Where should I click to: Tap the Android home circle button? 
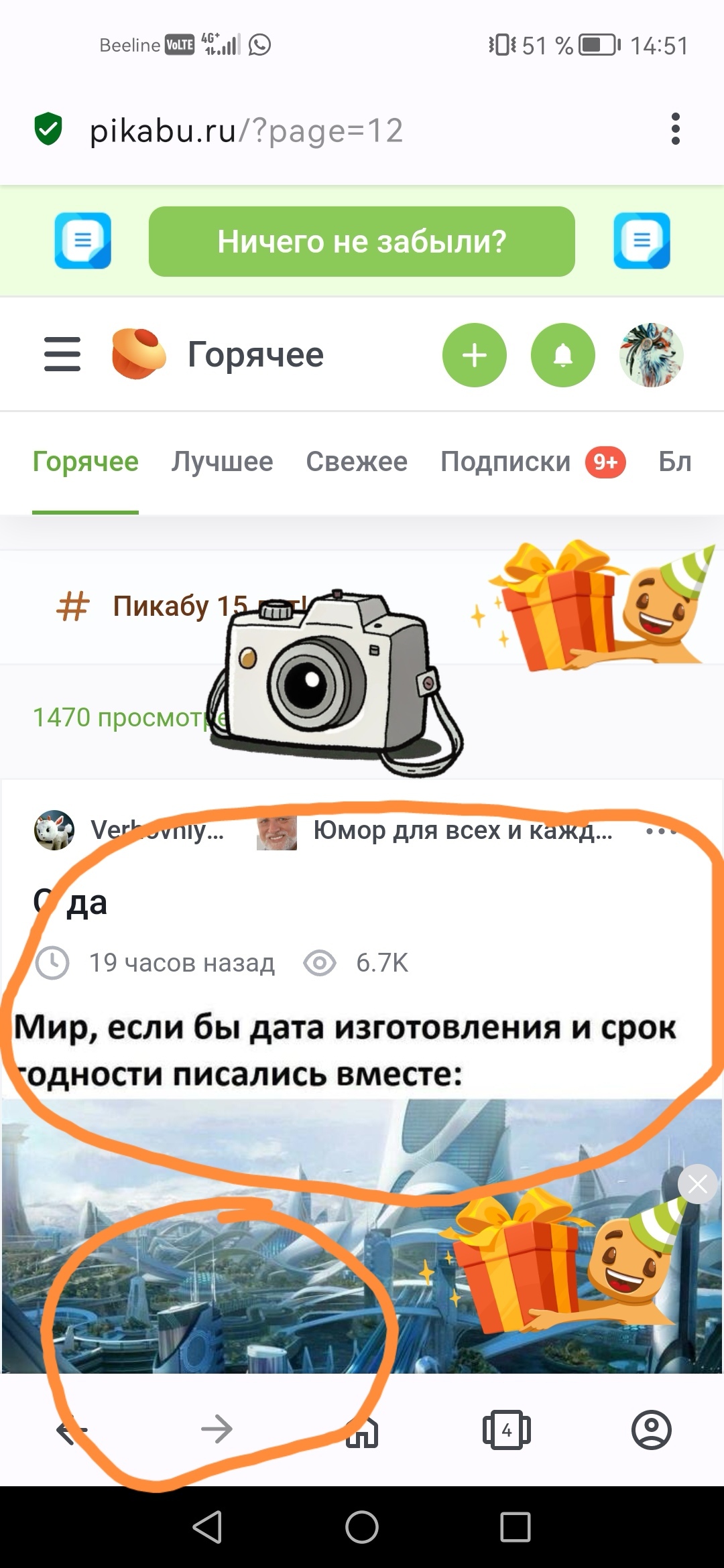coord(362,1528)
